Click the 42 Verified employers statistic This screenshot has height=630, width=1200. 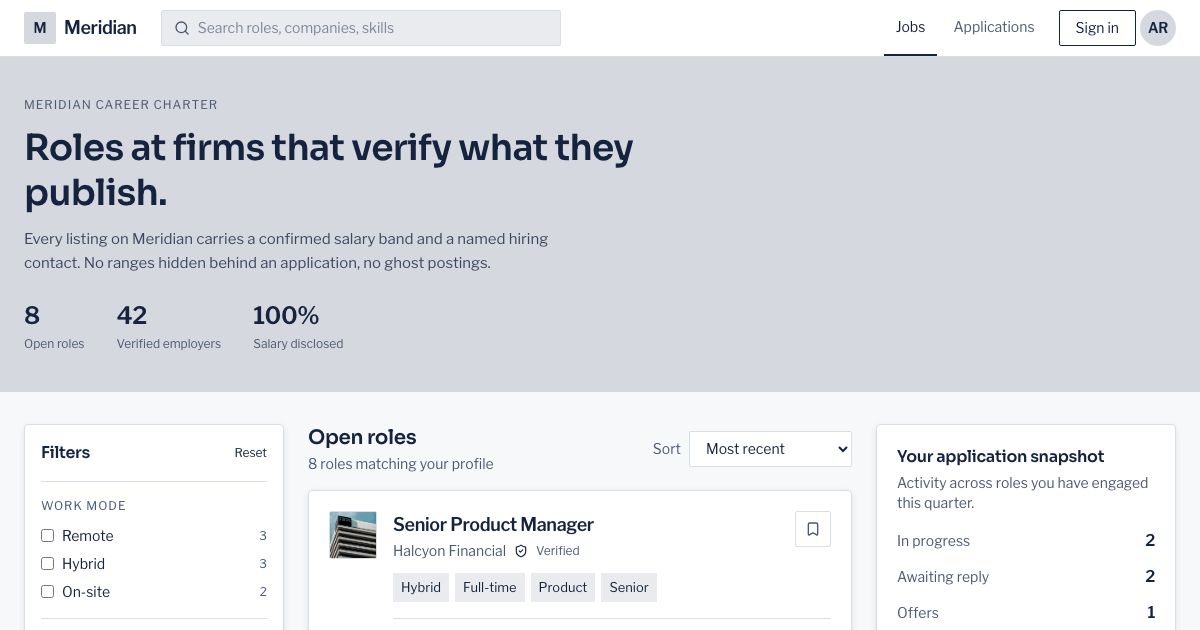pyautogui.click(x=169, y=328)
